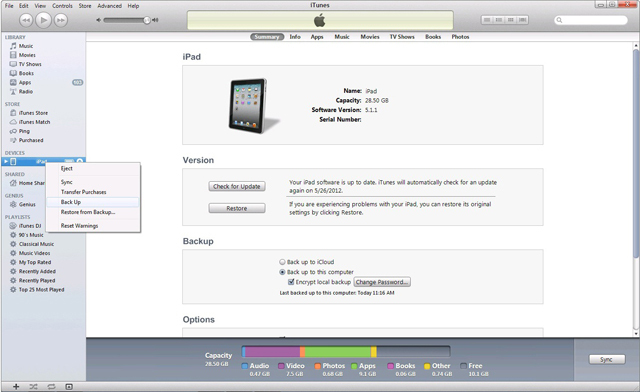Image resolution: width=640 pixels, height=392 pixels.
Task: Open the Help menu
Action: click(133, 6)
